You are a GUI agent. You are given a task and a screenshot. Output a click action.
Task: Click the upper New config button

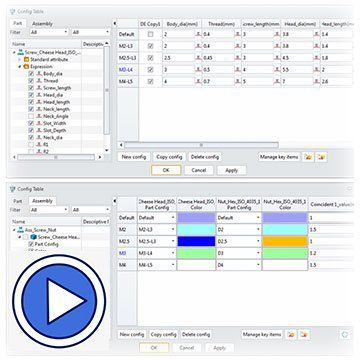click(134, 157)
